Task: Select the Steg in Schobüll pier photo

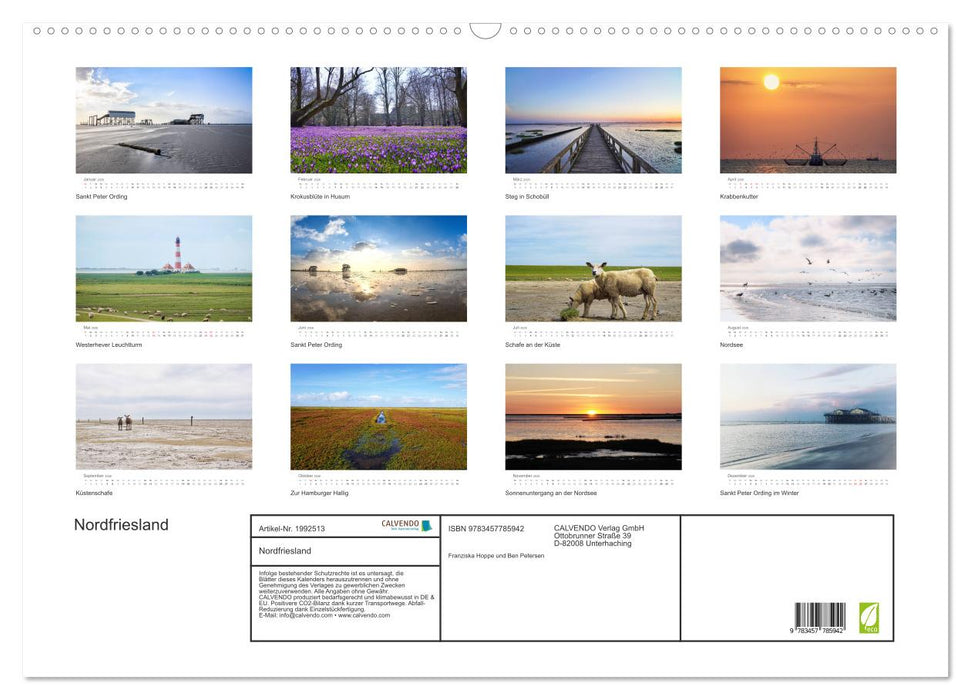Action: coord(593,119)
